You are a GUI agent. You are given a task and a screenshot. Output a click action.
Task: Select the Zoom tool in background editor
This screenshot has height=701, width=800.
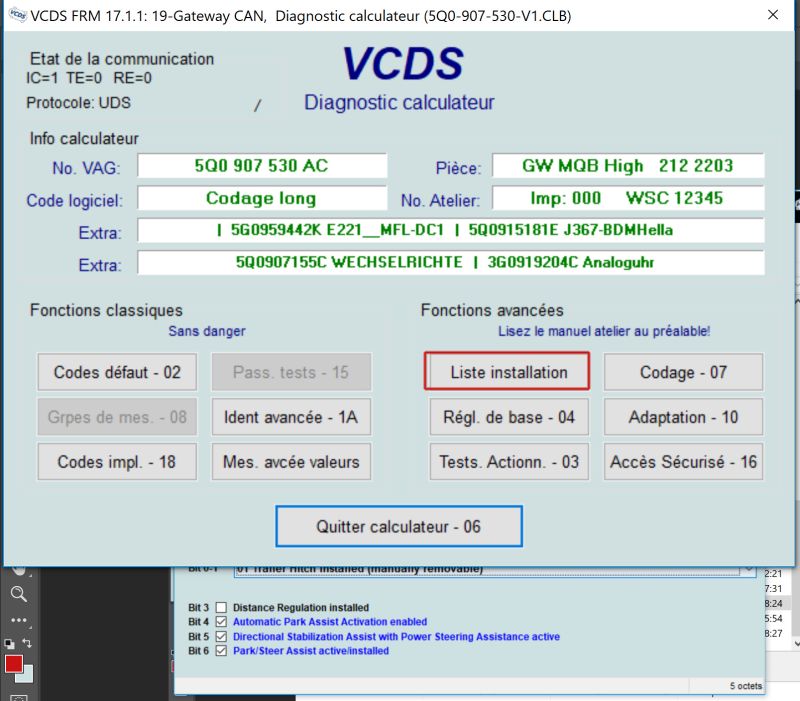[x=19, y=594]
